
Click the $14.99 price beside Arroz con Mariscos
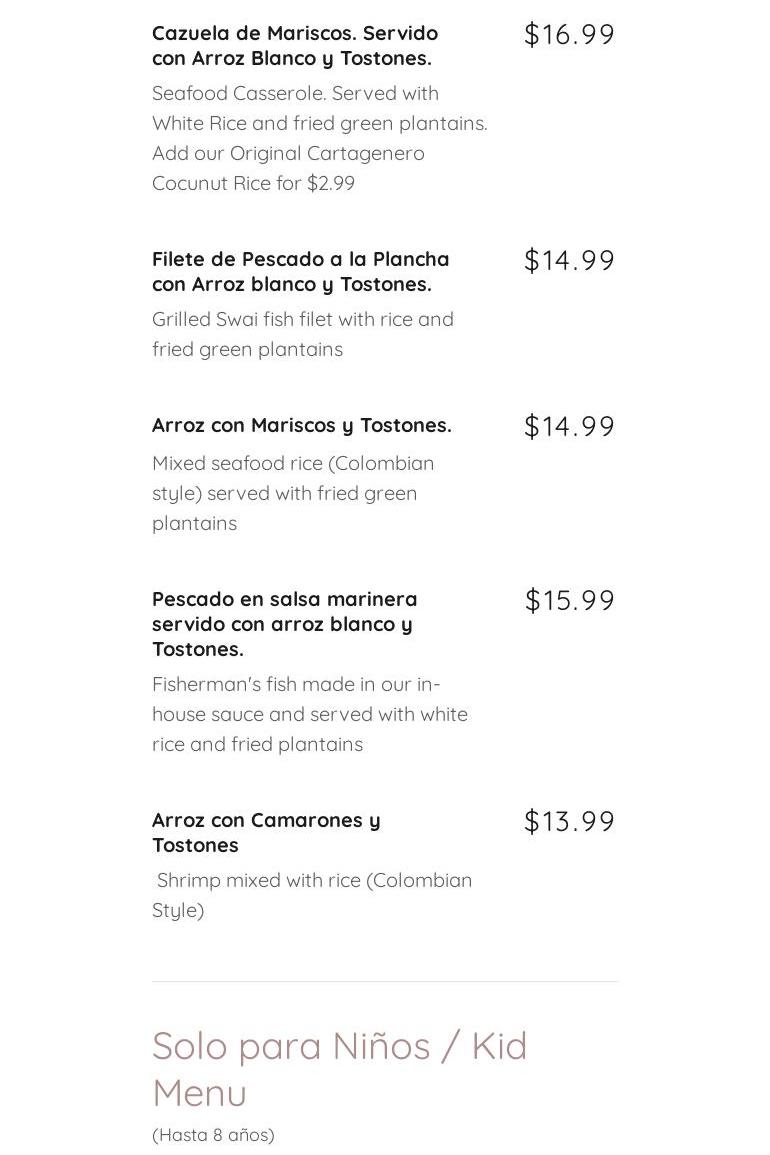(569, 427)
